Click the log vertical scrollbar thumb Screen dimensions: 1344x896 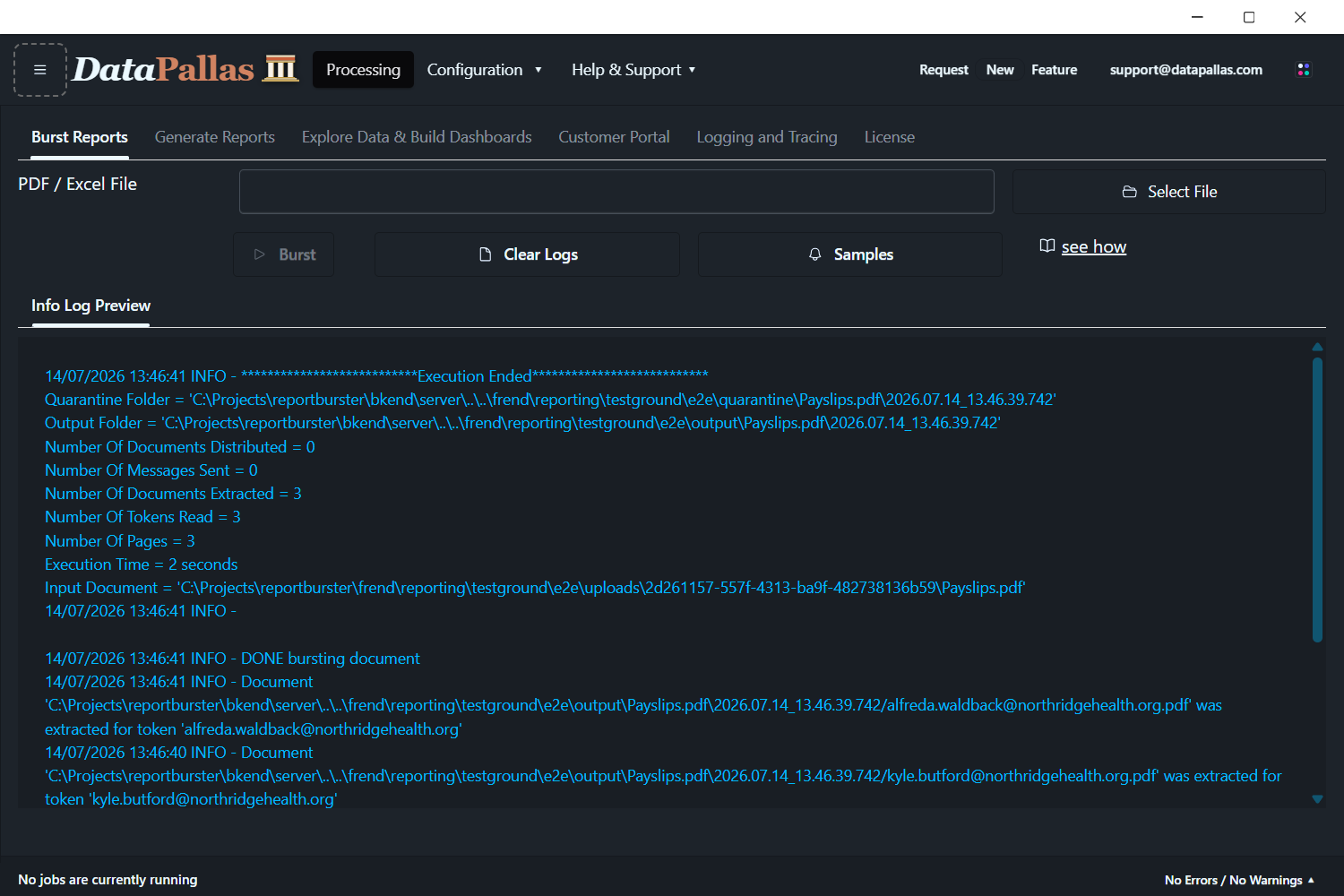[x=1317, y=500]
